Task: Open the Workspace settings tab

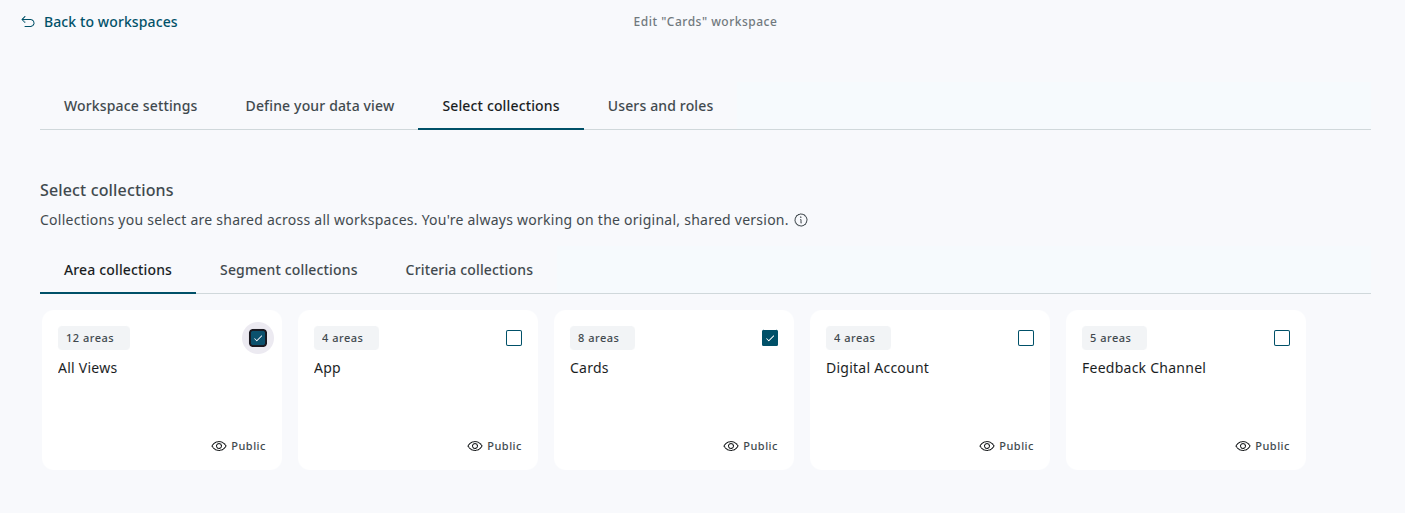Action: (130, 106)
